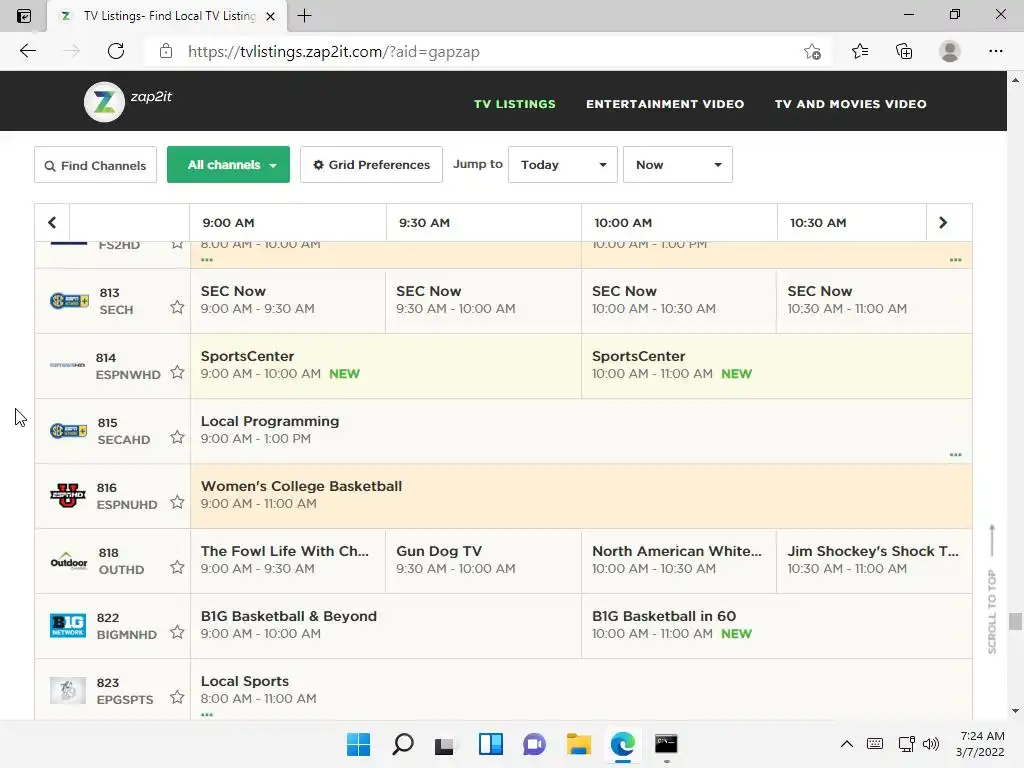Viewport: 1024px width, 768px height.
Task: Click SEC Network channel logo for 813
Action: point(69,301)
